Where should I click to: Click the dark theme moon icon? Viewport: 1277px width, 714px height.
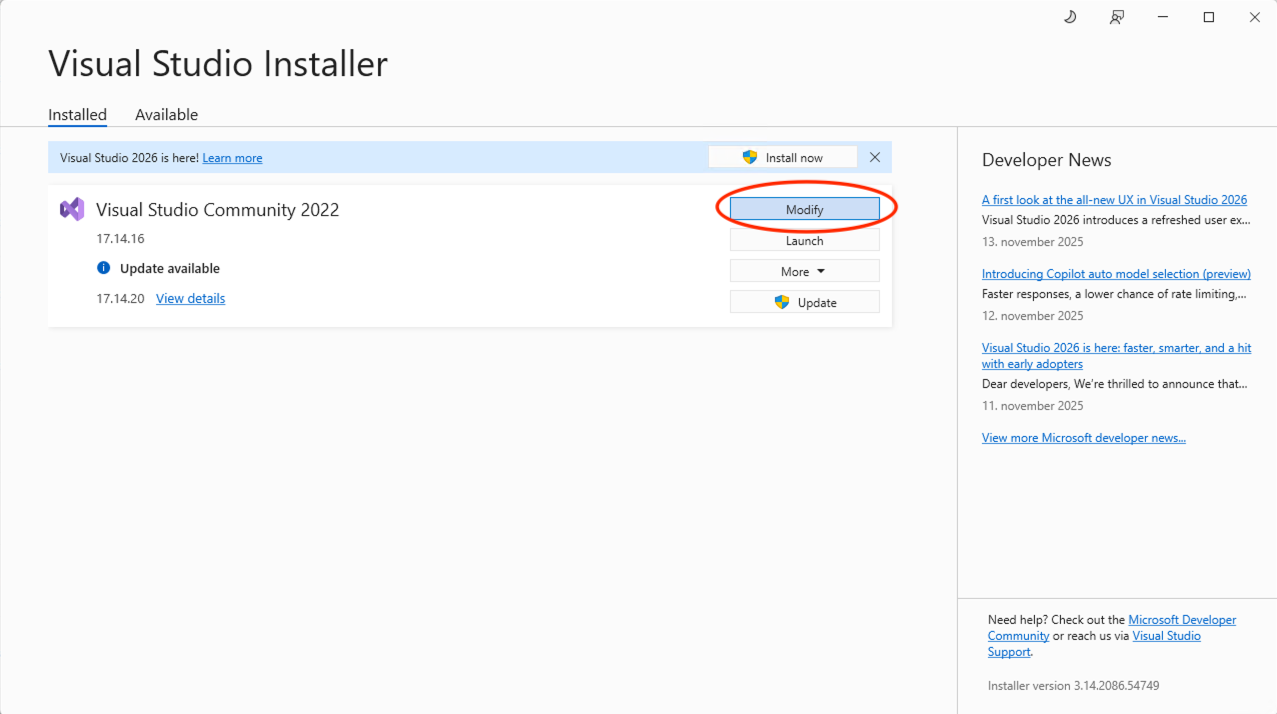[x=1070, y=17]
